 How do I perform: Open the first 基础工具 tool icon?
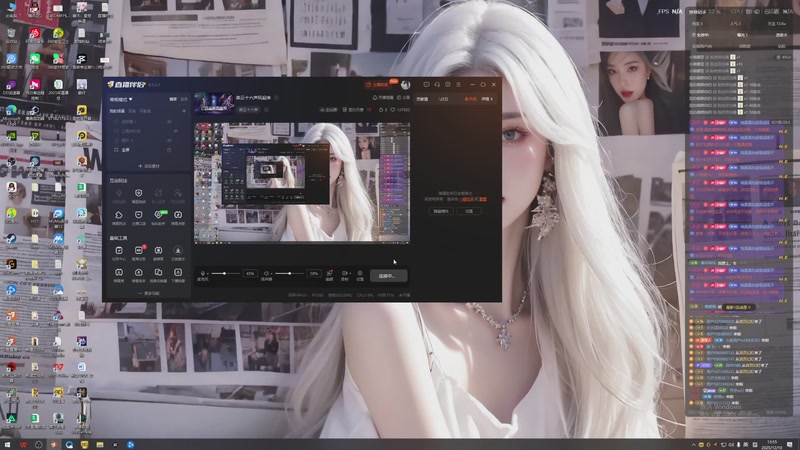[118, 252]
